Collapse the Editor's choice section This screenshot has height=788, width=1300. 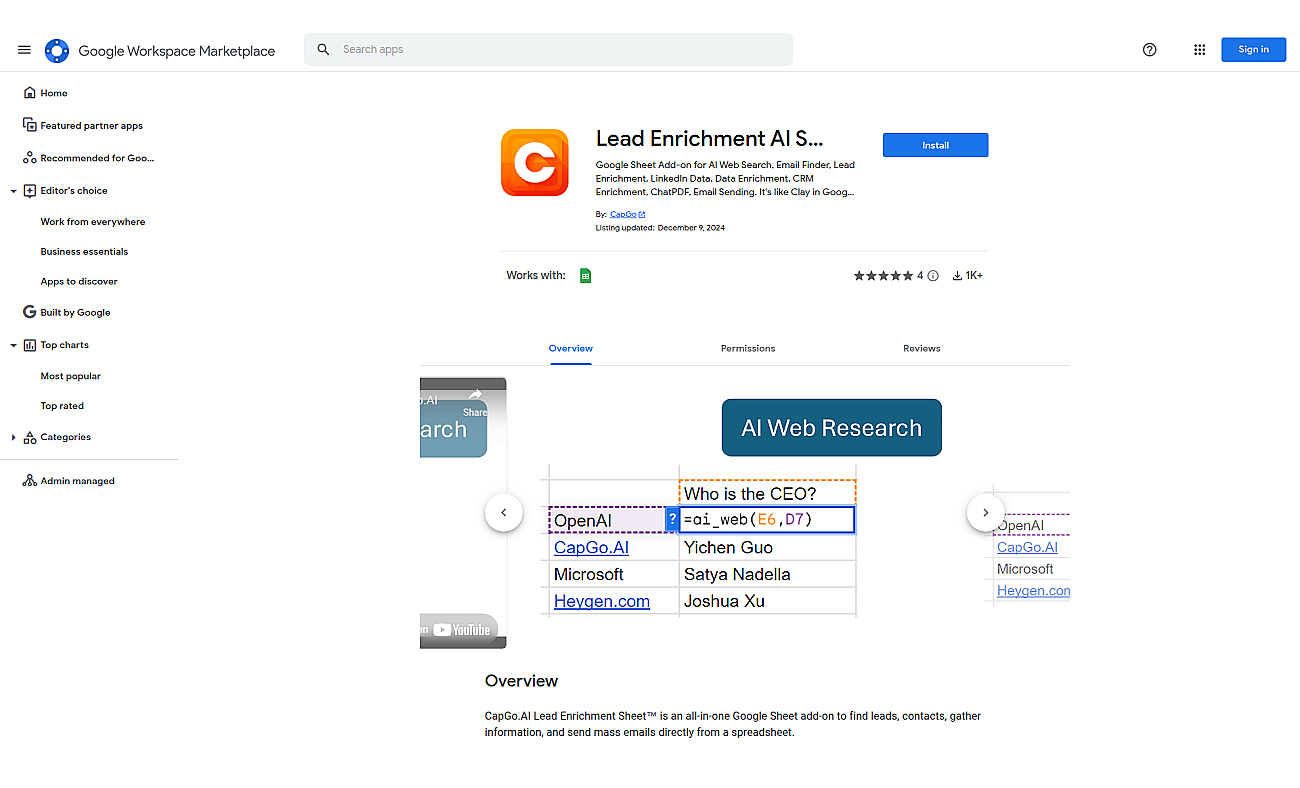pyautogui.click(x=14, y=190)
